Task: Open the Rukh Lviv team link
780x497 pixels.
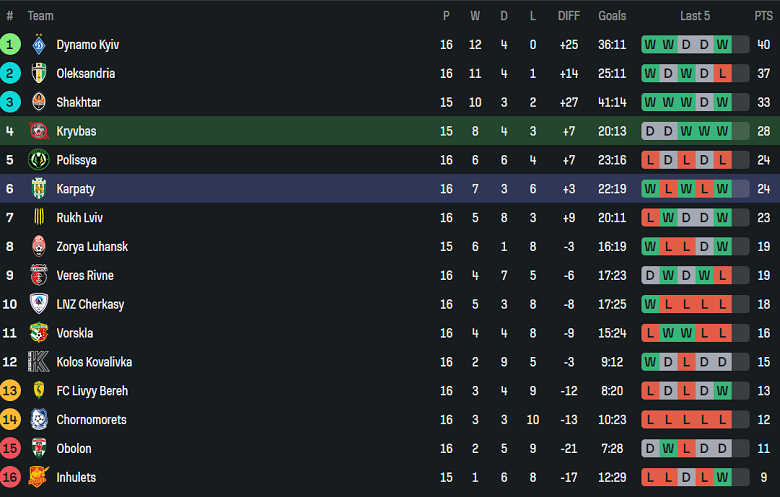Action: click(x=79, y=218)
